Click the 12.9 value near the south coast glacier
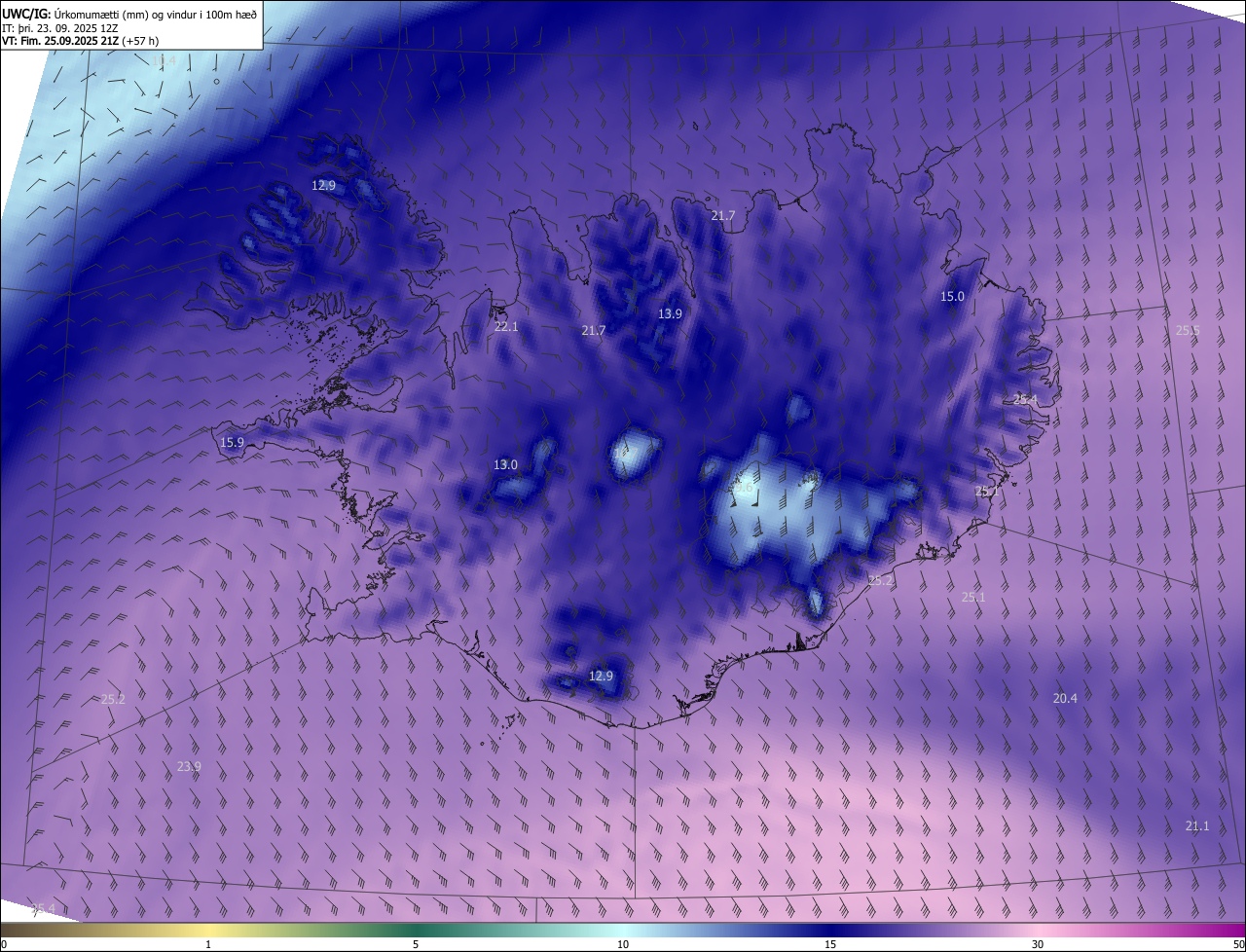Screen dimensions: 1246x952 coord(602,676)
